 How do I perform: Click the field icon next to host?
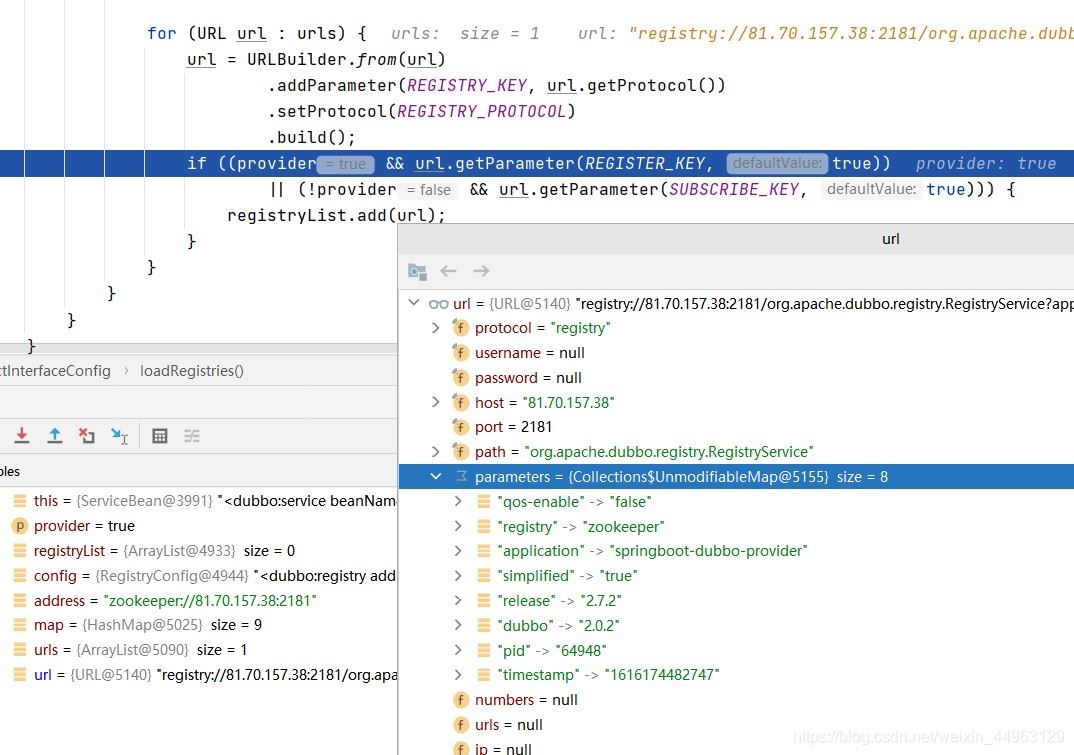point(460,402)
